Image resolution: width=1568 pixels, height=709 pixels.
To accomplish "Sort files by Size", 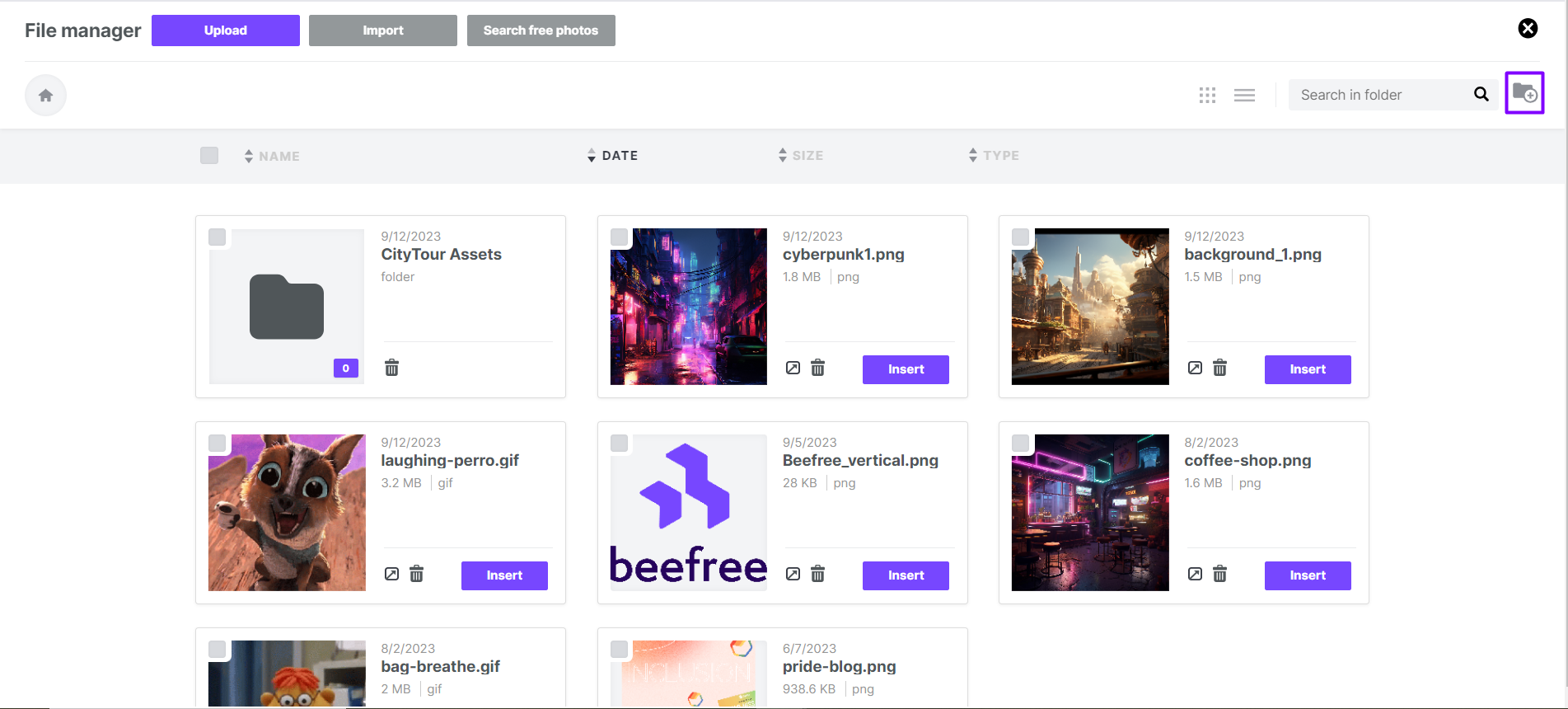I will coord(801,155).
